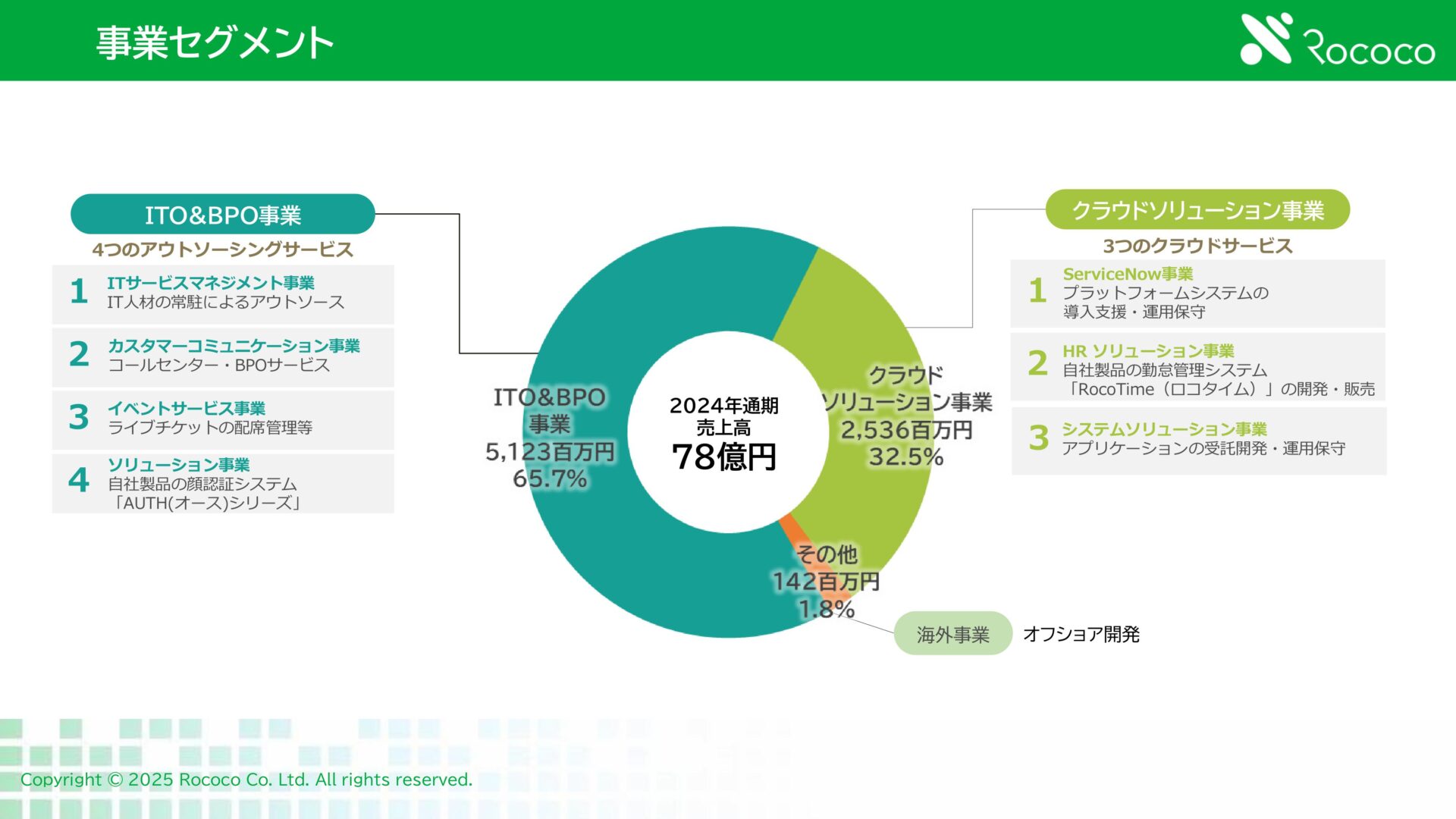The width and height of the screenshot is (1456, 819).
Task: Click the 事業セグメント slide title
Action: 215,42
